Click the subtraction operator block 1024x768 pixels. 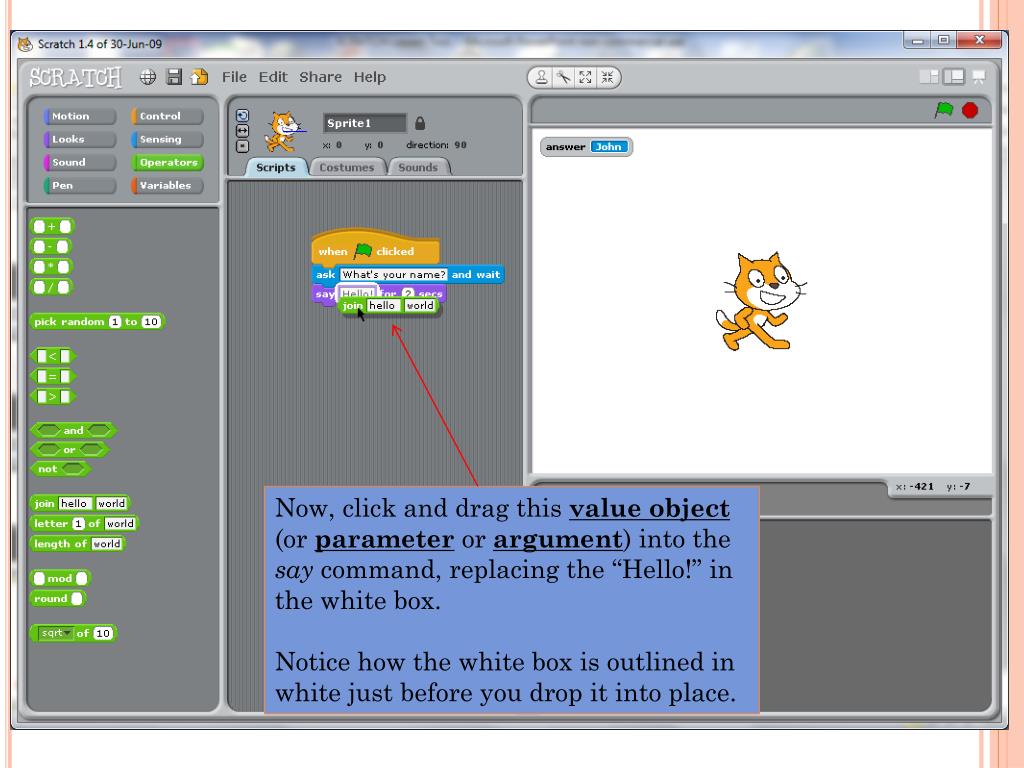(x=51, y=247)
